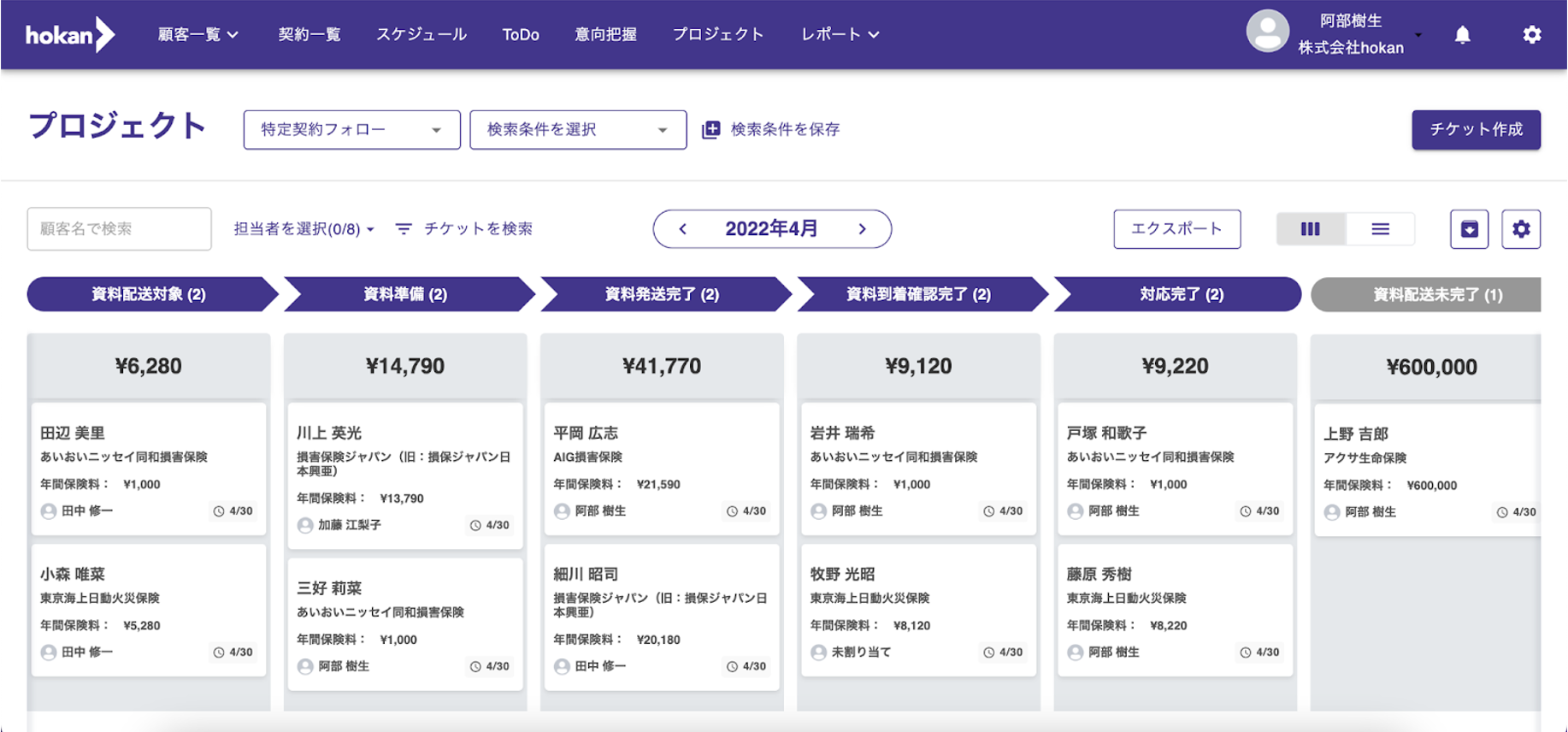Click the エクスポート button

point(1176,229)
